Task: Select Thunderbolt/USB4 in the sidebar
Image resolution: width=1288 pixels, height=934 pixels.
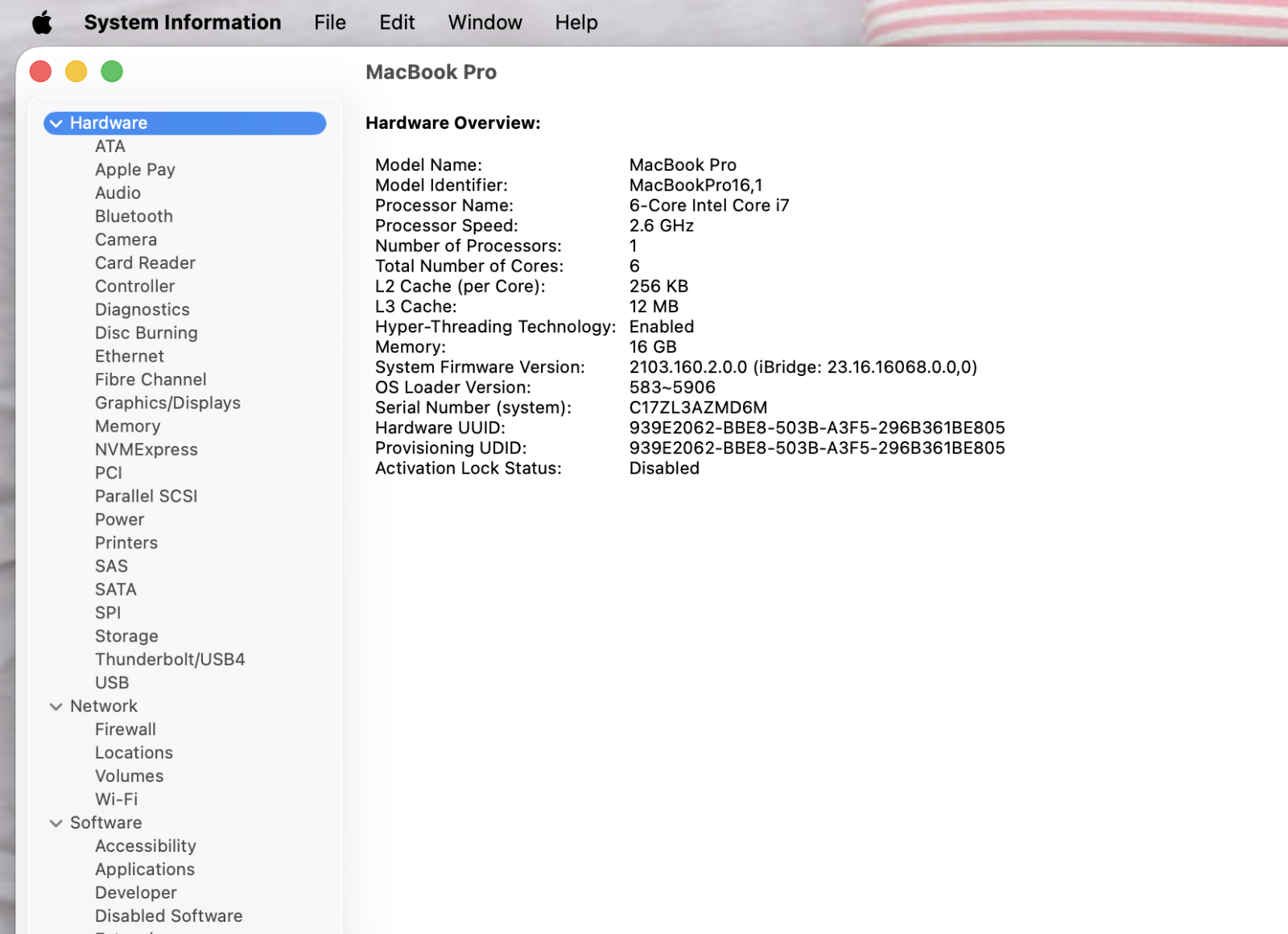Action: pos(170,660)
